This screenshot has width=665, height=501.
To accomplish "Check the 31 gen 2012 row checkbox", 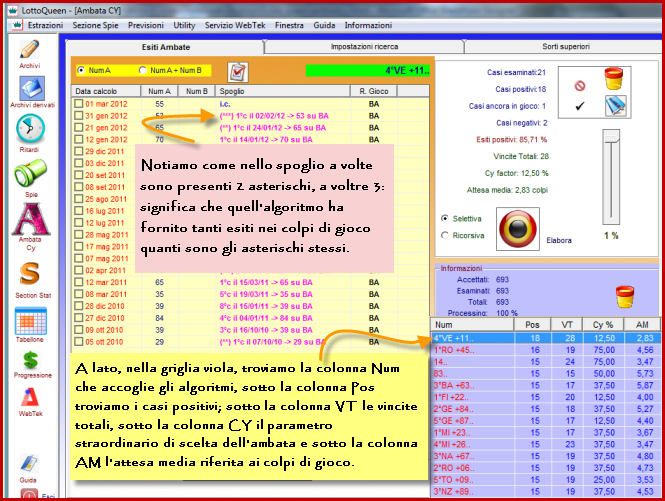I will pyautogui.click(x=78, y=115).
